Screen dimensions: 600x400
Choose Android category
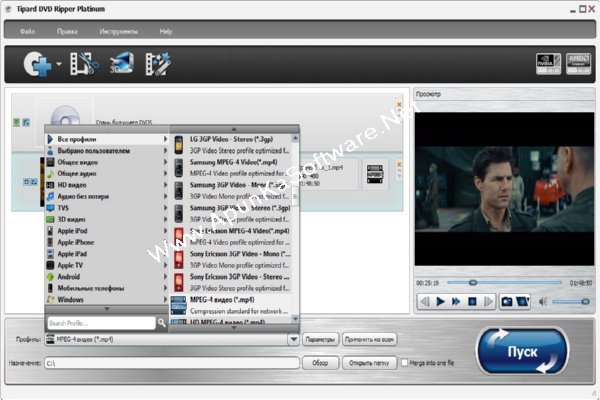(x=107, y=277)
